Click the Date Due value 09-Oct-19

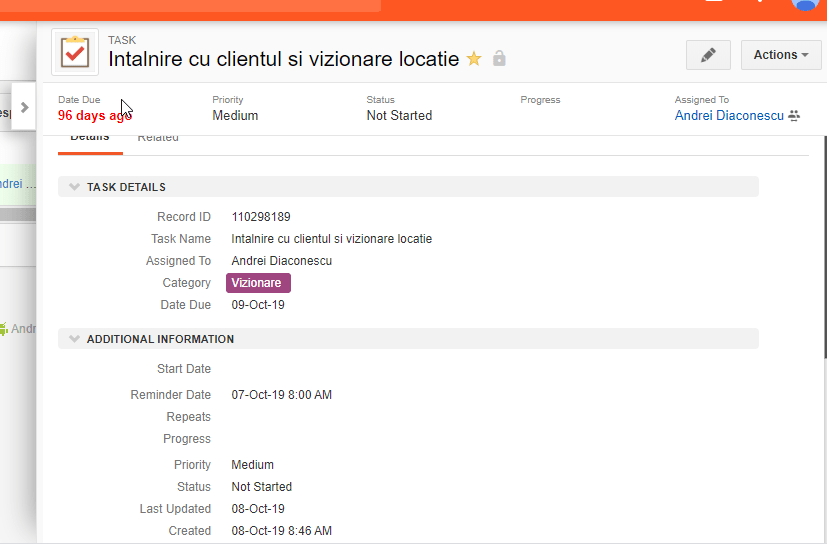(258, 305)
